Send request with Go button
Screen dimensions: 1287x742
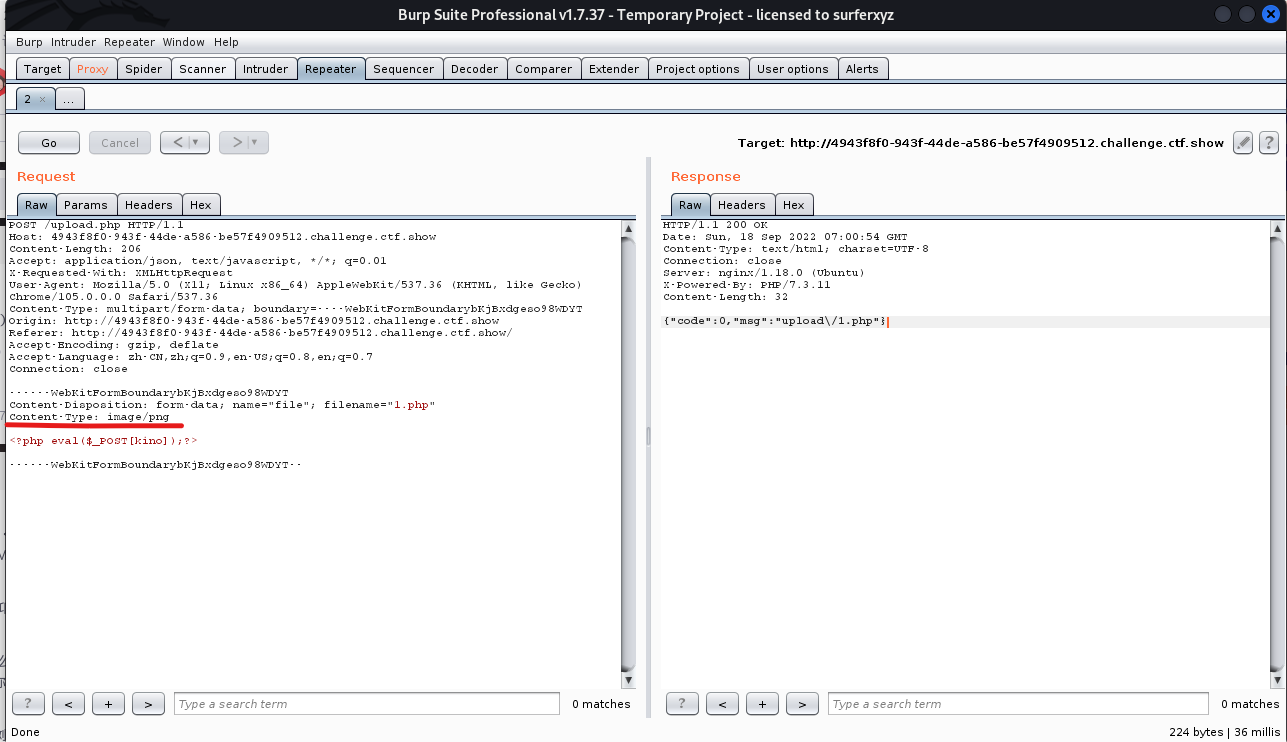[49, 142]
